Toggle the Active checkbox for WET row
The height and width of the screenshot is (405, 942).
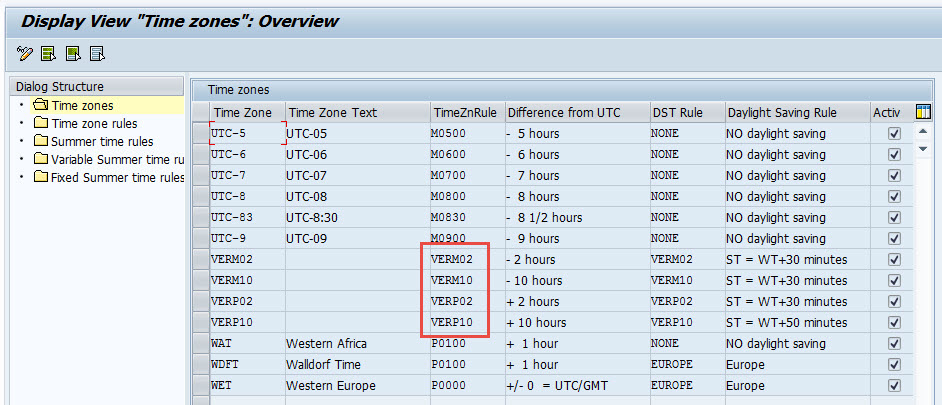(894, 386)
